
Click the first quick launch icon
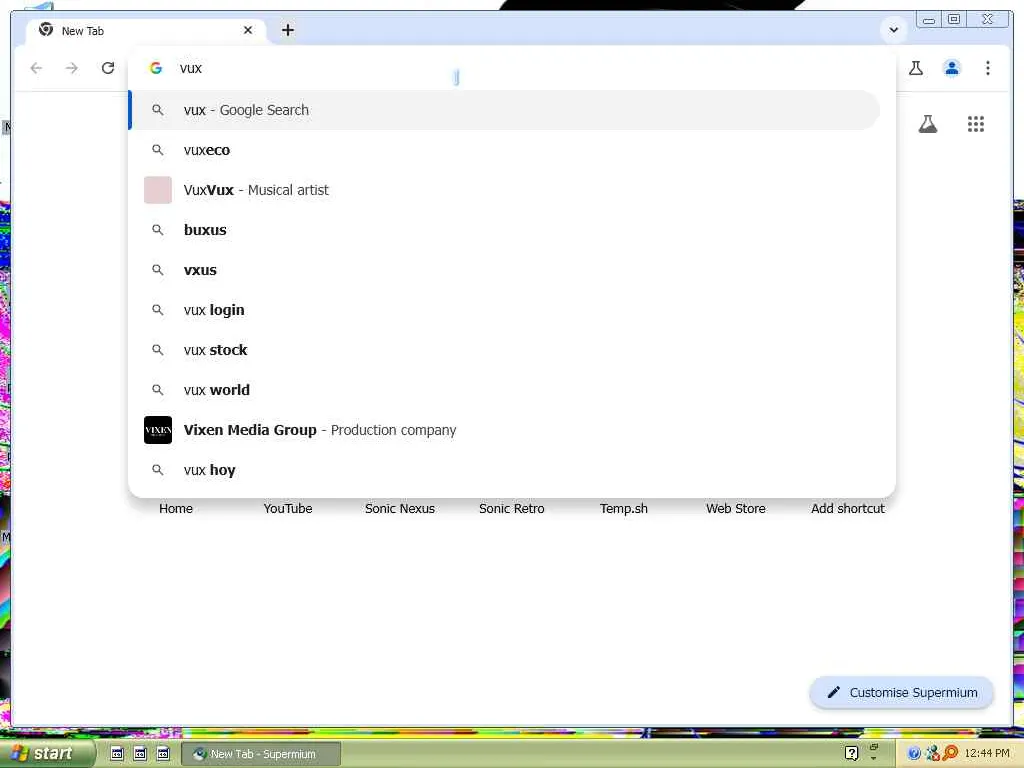pyautogui.click(x=116, y=754)
